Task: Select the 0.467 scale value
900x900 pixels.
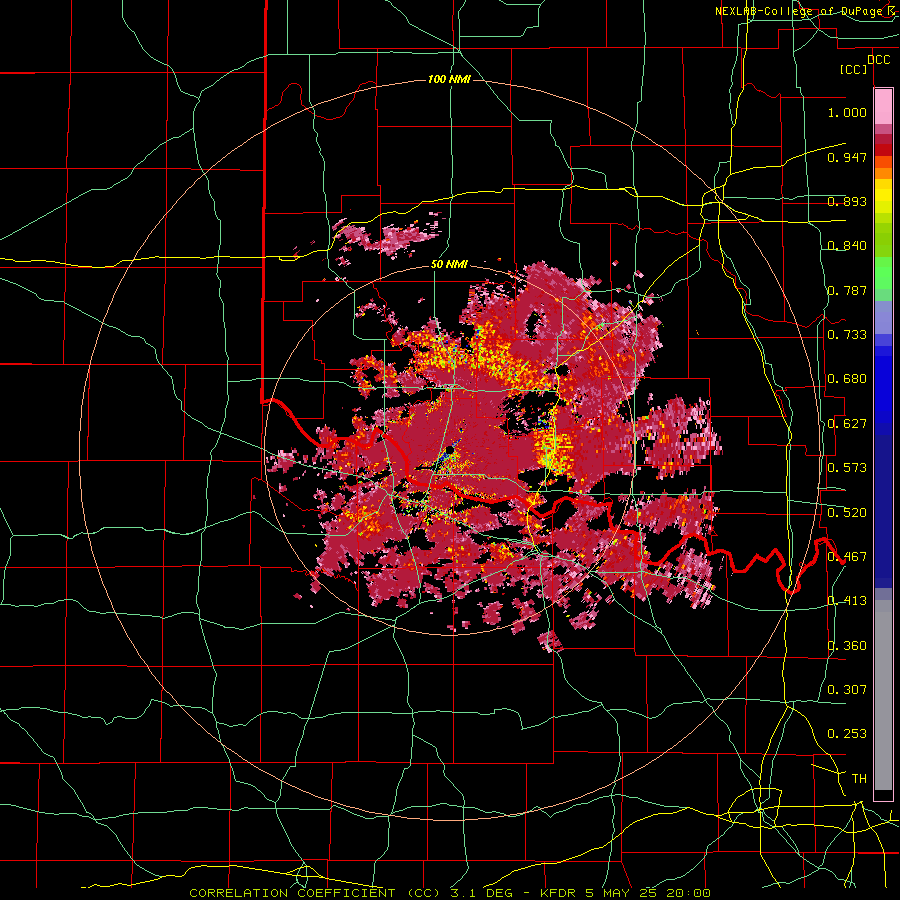Action: (x=847, y=557)
